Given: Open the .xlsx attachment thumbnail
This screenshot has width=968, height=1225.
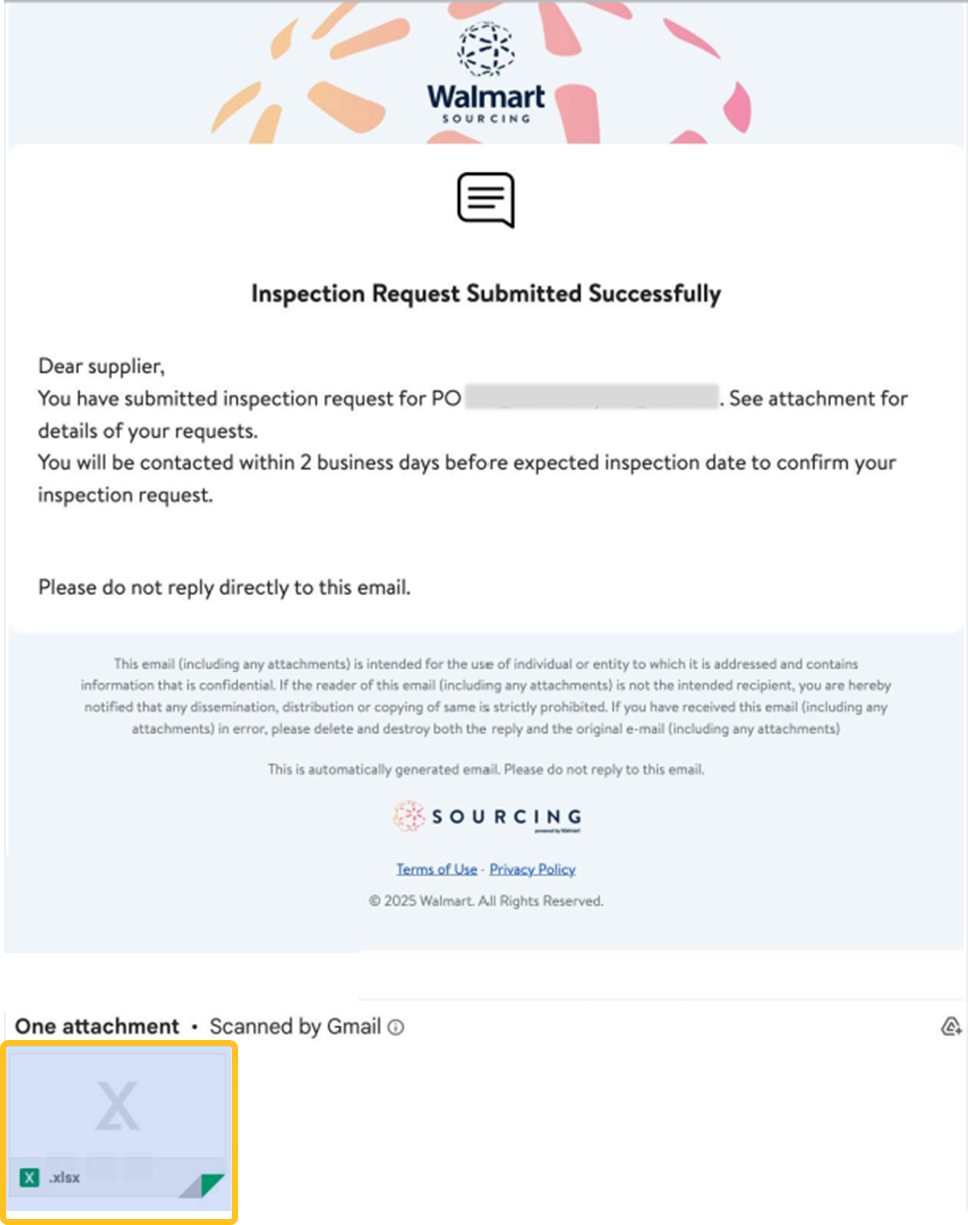Looking at the screenshot, I should tap(120, 1110).
